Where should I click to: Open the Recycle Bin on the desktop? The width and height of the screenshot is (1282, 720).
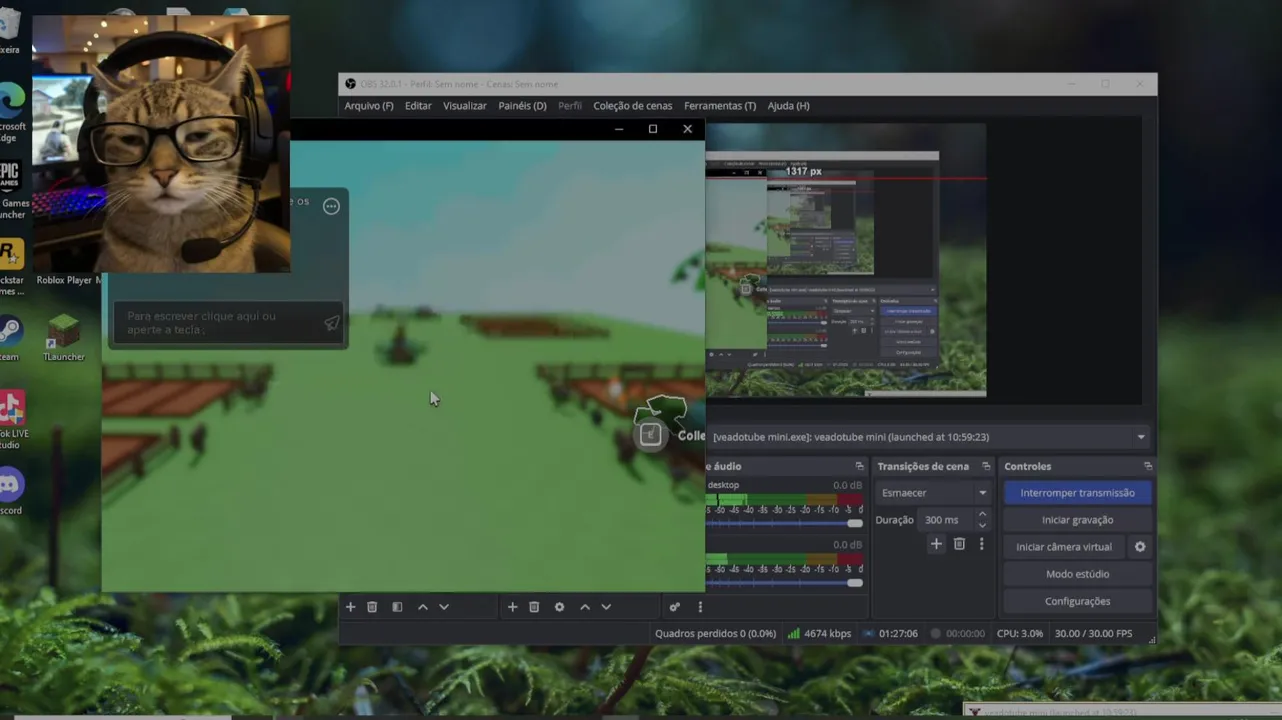click(10, 30)
